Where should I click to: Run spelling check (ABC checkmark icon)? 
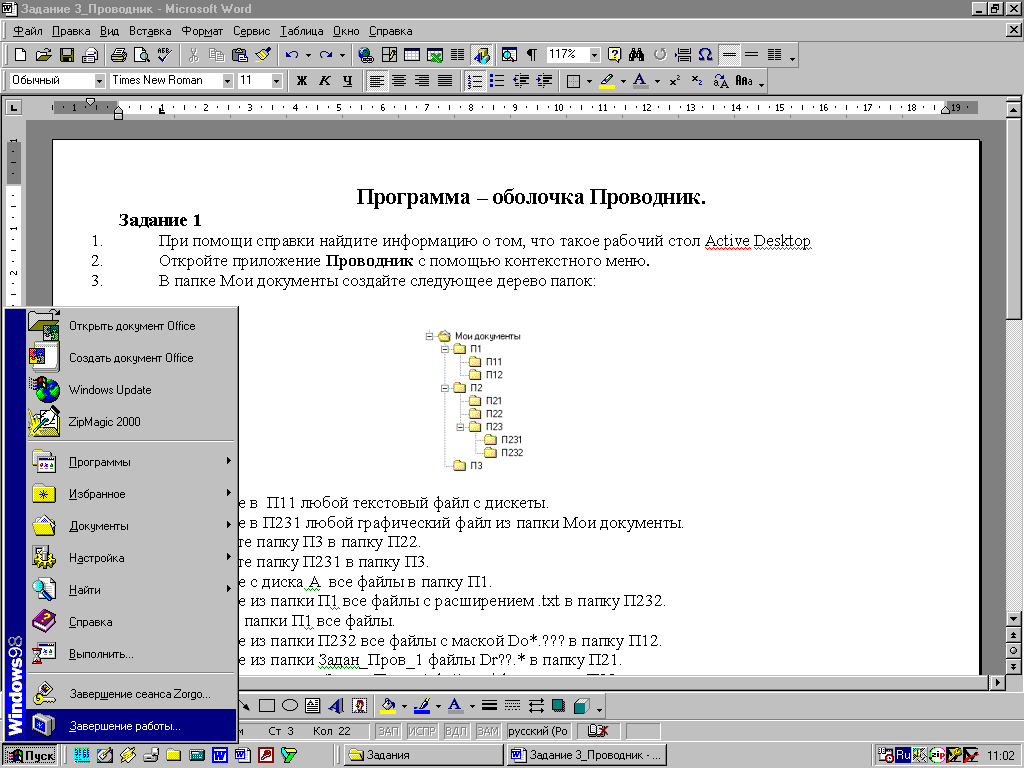(x=164, y=55)
